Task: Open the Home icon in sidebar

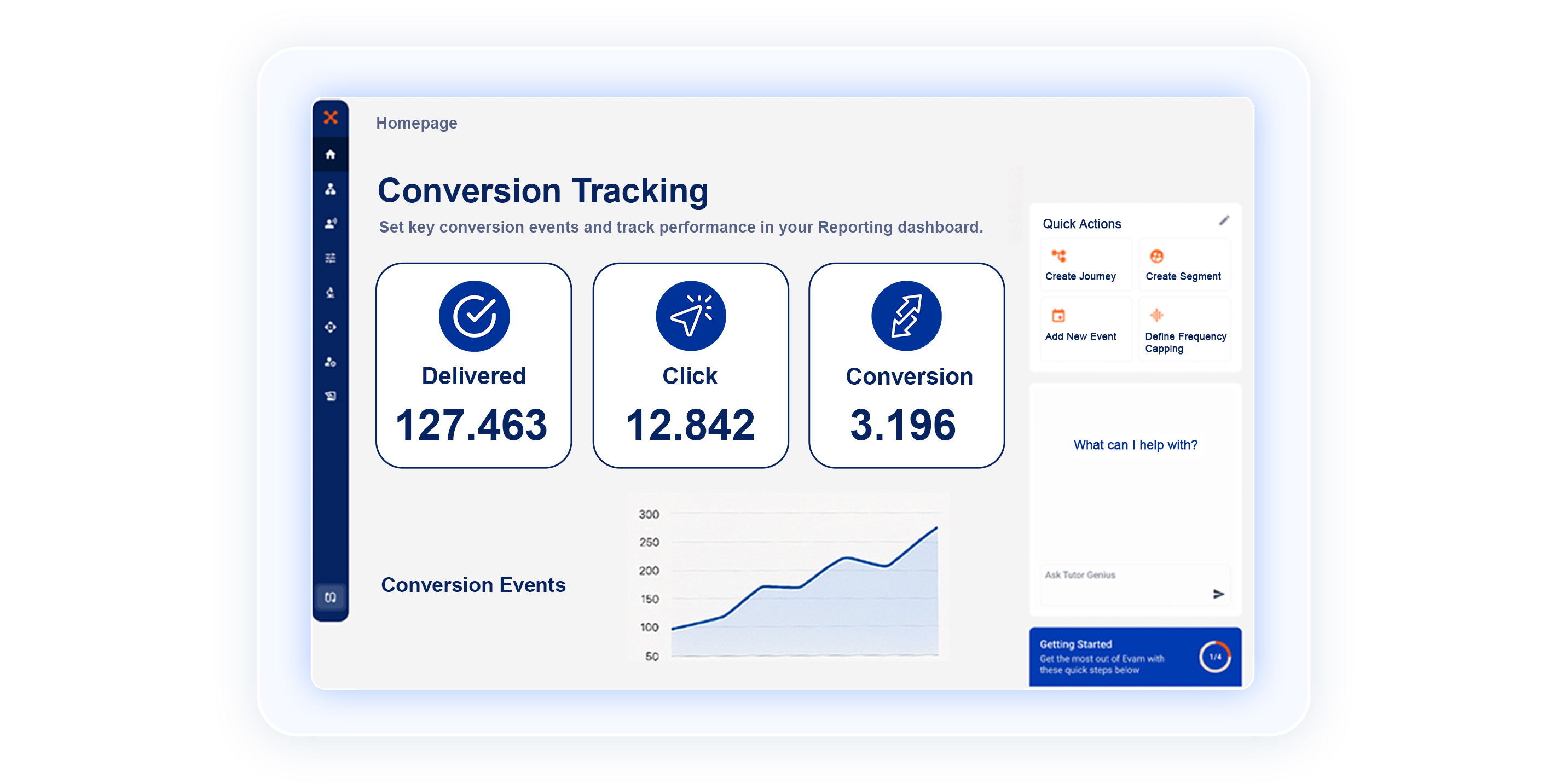Action: pos(331,154)
